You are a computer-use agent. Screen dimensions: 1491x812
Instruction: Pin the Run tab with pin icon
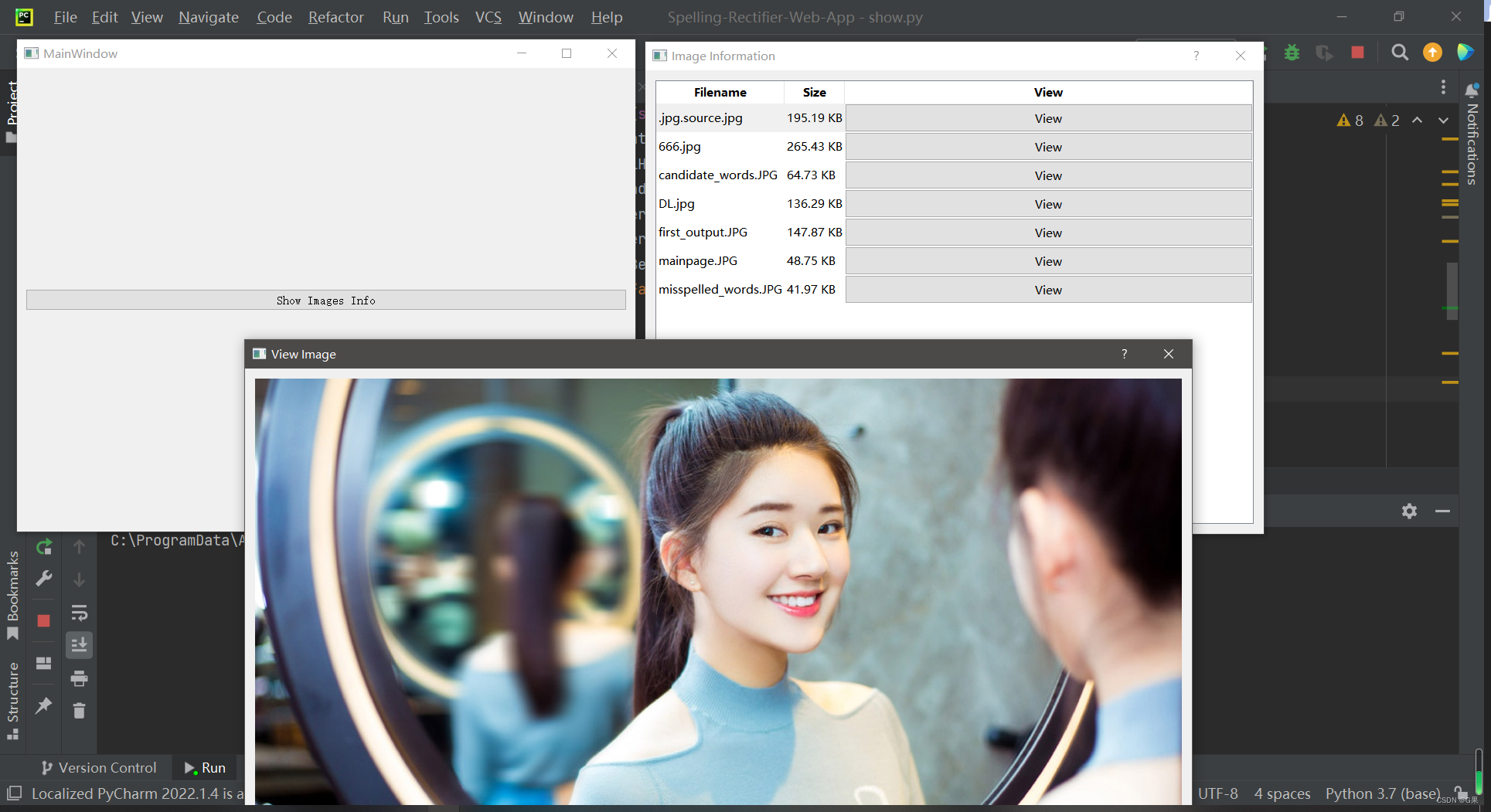44,705
